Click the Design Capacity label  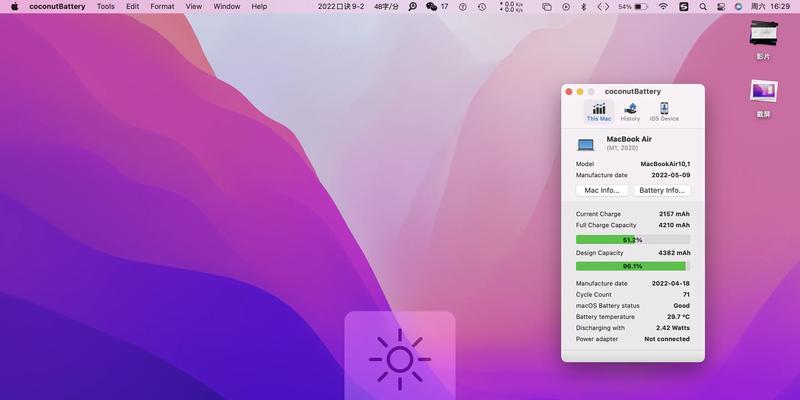tap(599, 253)
